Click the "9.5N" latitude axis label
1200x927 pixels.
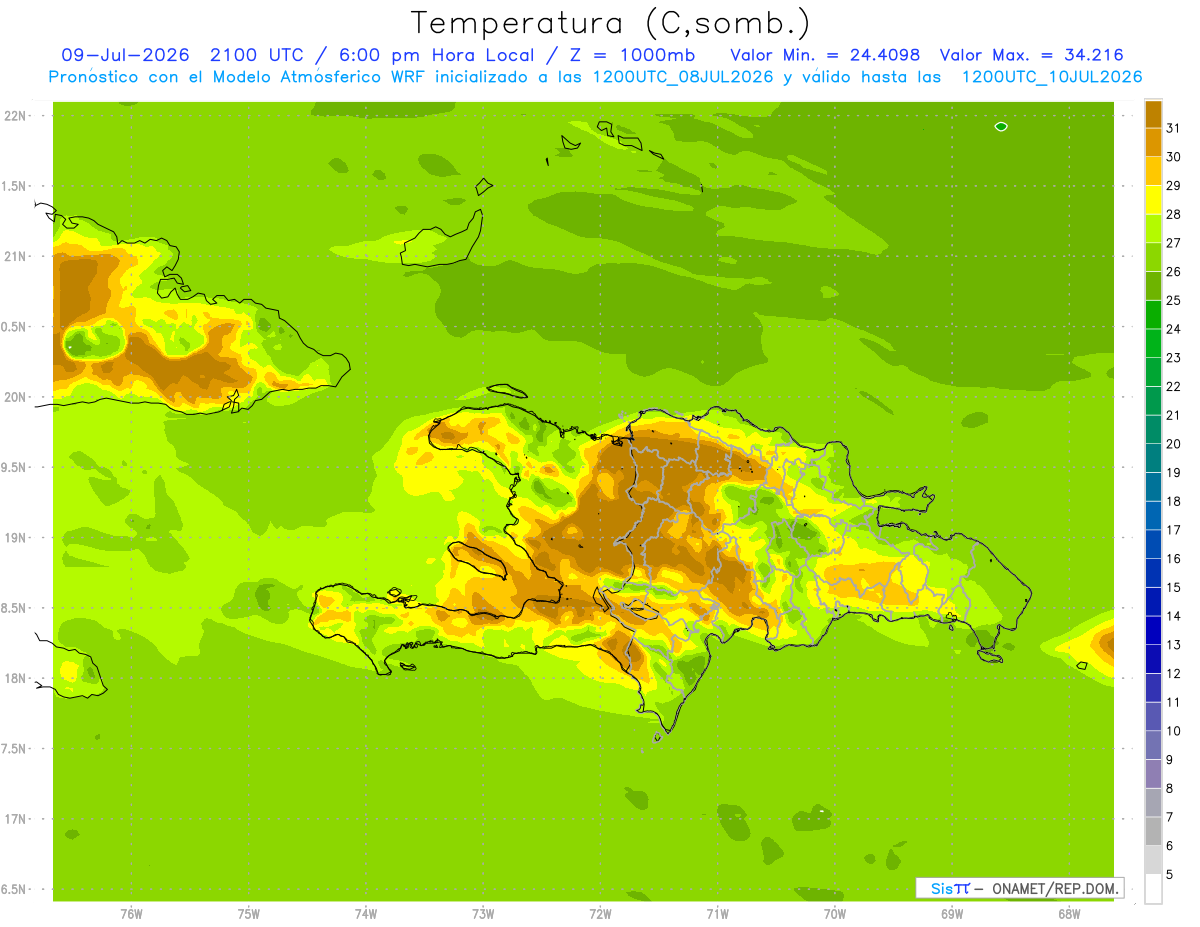coord(14,467)
